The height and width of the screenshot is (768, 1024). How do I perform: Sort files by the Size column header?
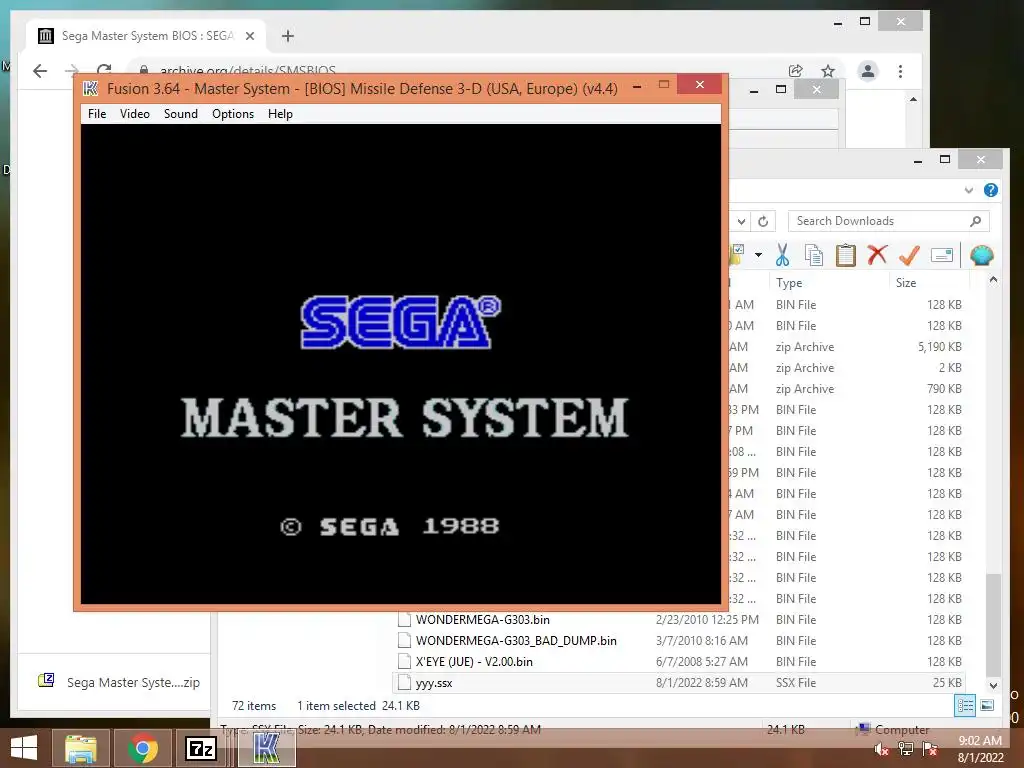(906, 283)
